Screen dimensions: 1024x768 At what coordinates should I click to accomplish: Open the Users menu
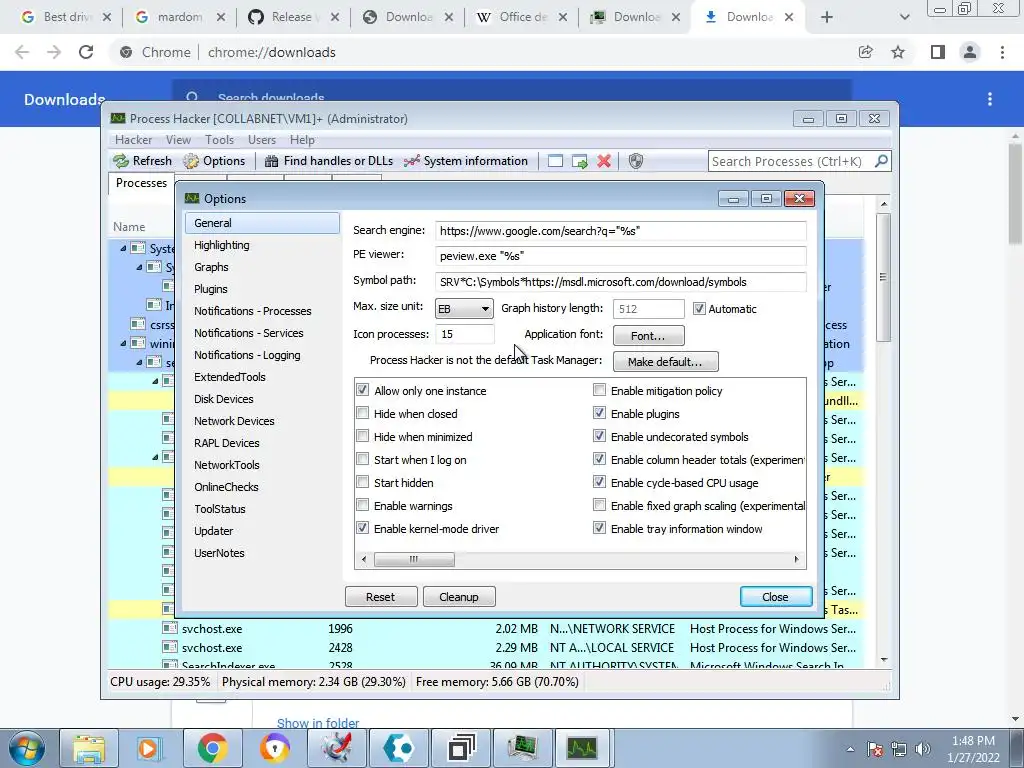pyautogui.click(x=262, y=140)
